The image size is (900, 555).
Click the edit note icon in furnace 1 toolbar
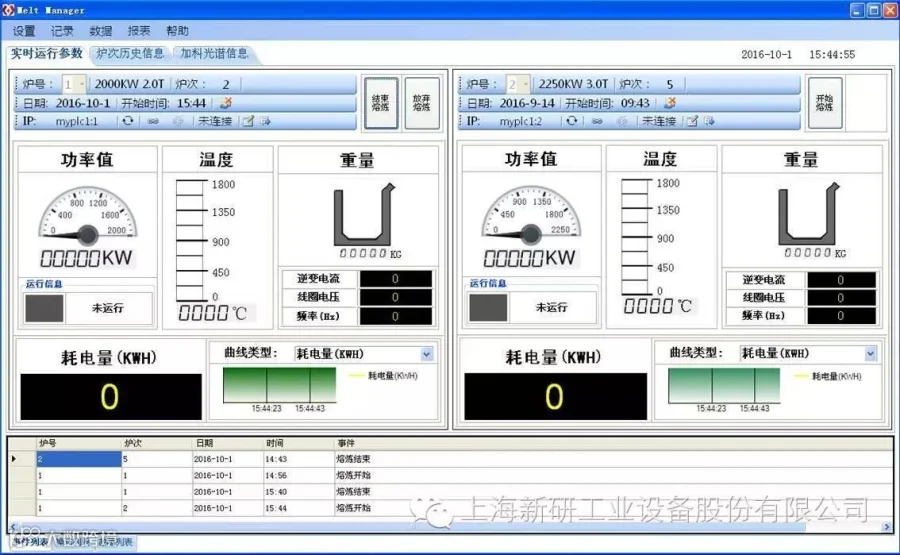[248, 121]
